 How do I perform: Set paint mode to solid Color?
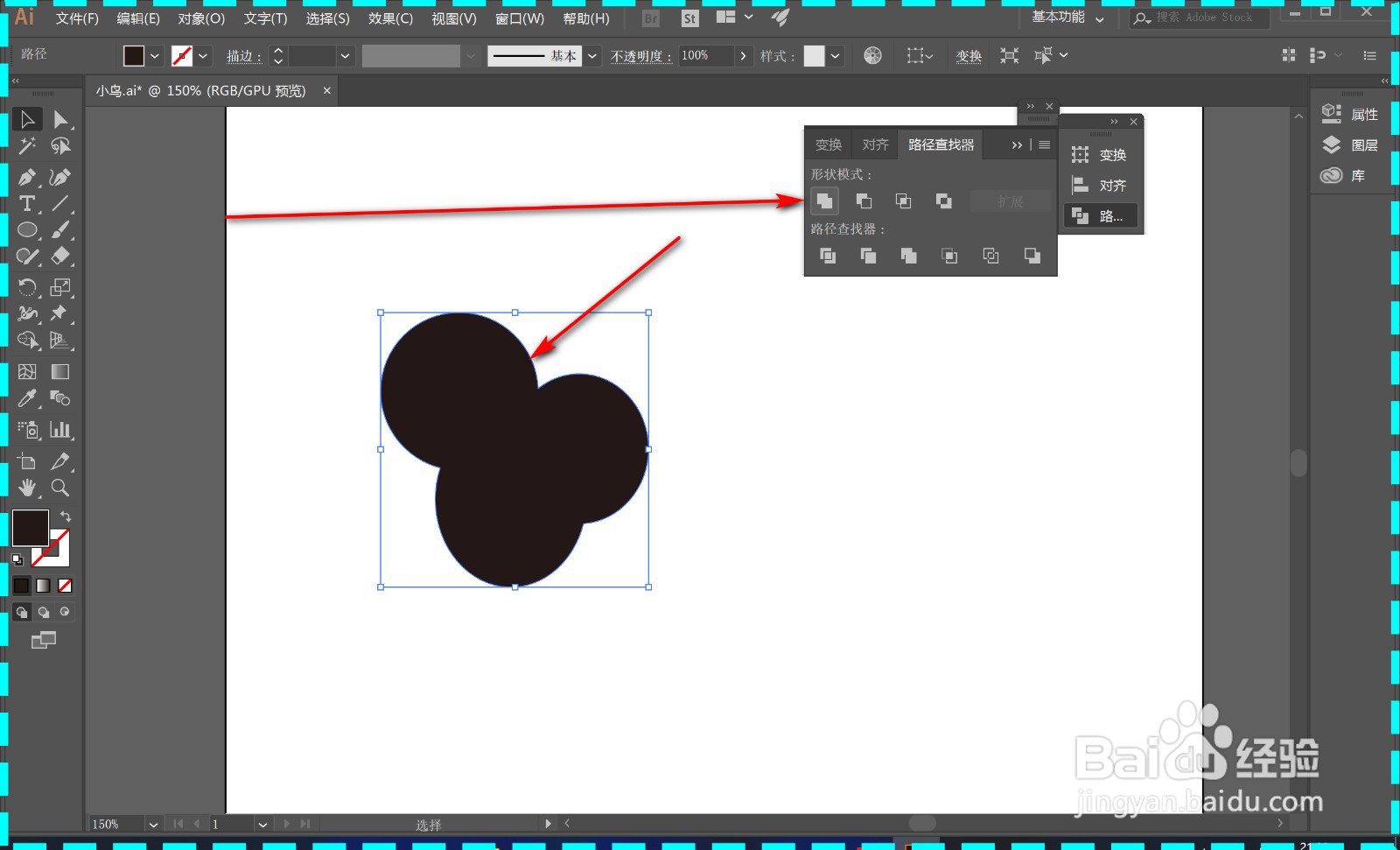22,586
